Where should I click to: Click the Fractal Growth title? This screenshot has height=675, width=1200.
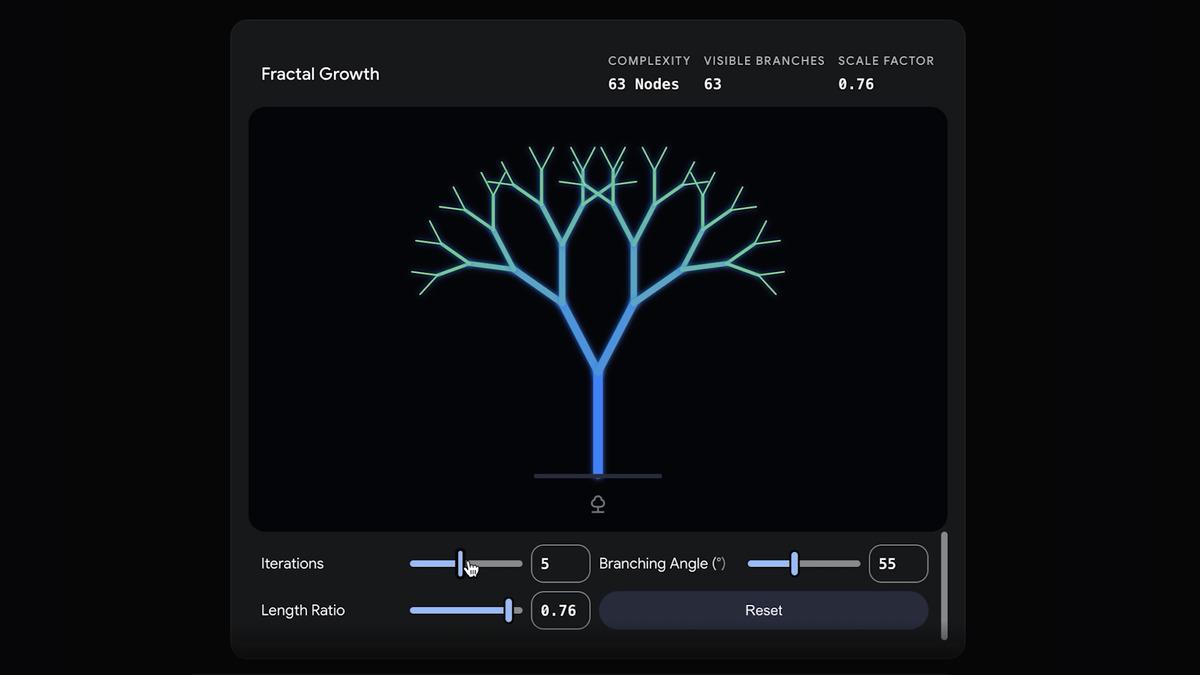click(320, 74)
